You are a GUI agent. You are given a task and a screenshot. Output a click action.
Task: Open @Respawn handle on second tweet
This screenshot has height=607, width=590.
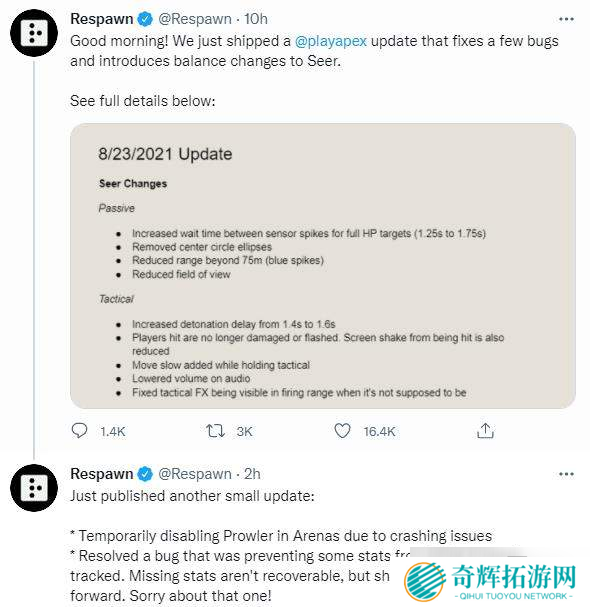195,474
